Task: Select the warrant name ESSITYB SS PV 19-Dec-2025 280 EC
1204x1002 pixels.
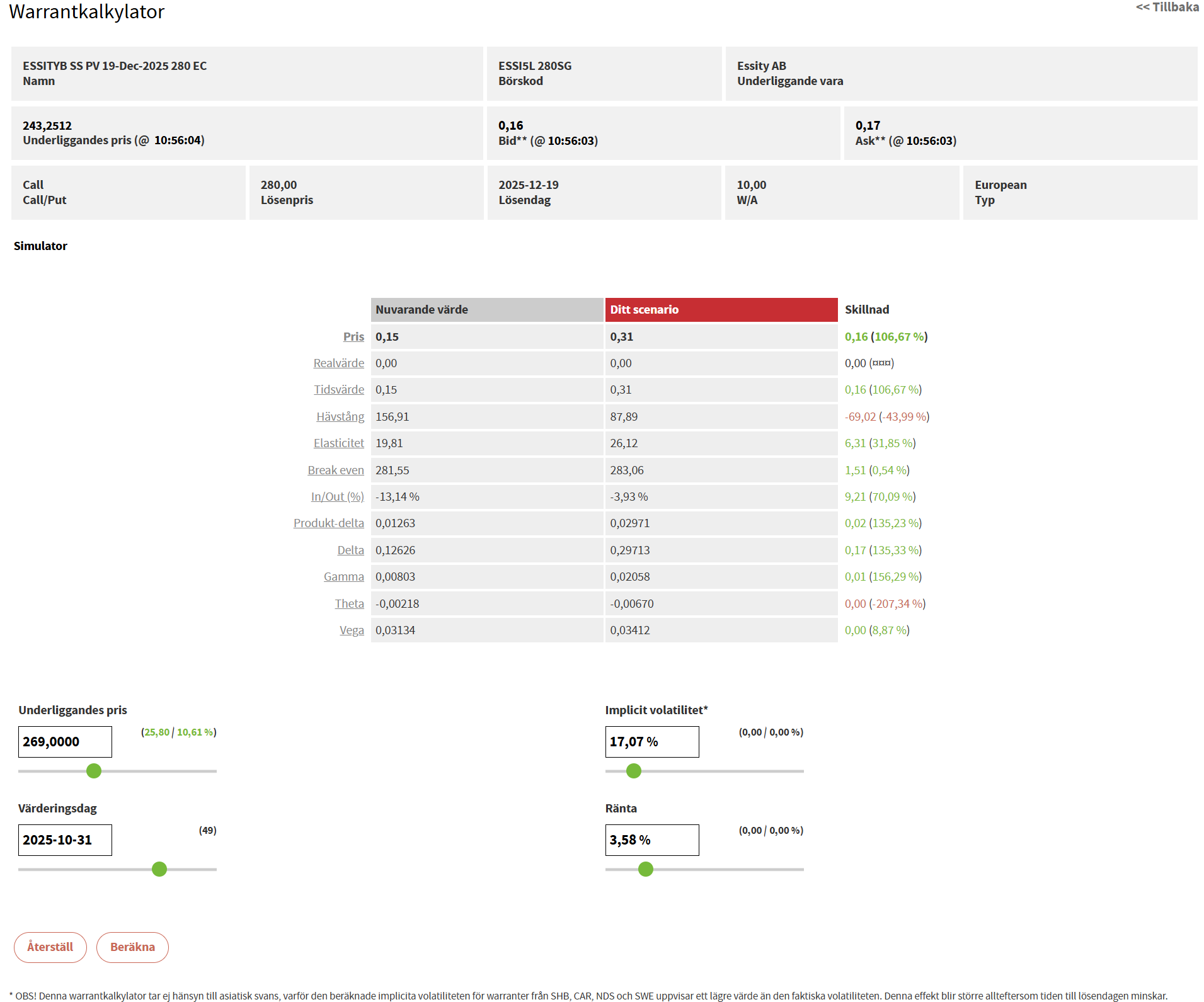Action: [x=115, y=65]
